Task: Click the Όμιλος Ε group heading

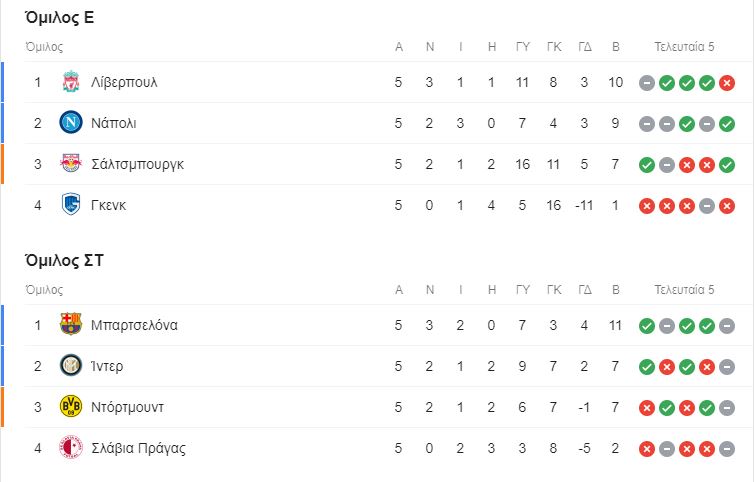Action: pos(59,17)
